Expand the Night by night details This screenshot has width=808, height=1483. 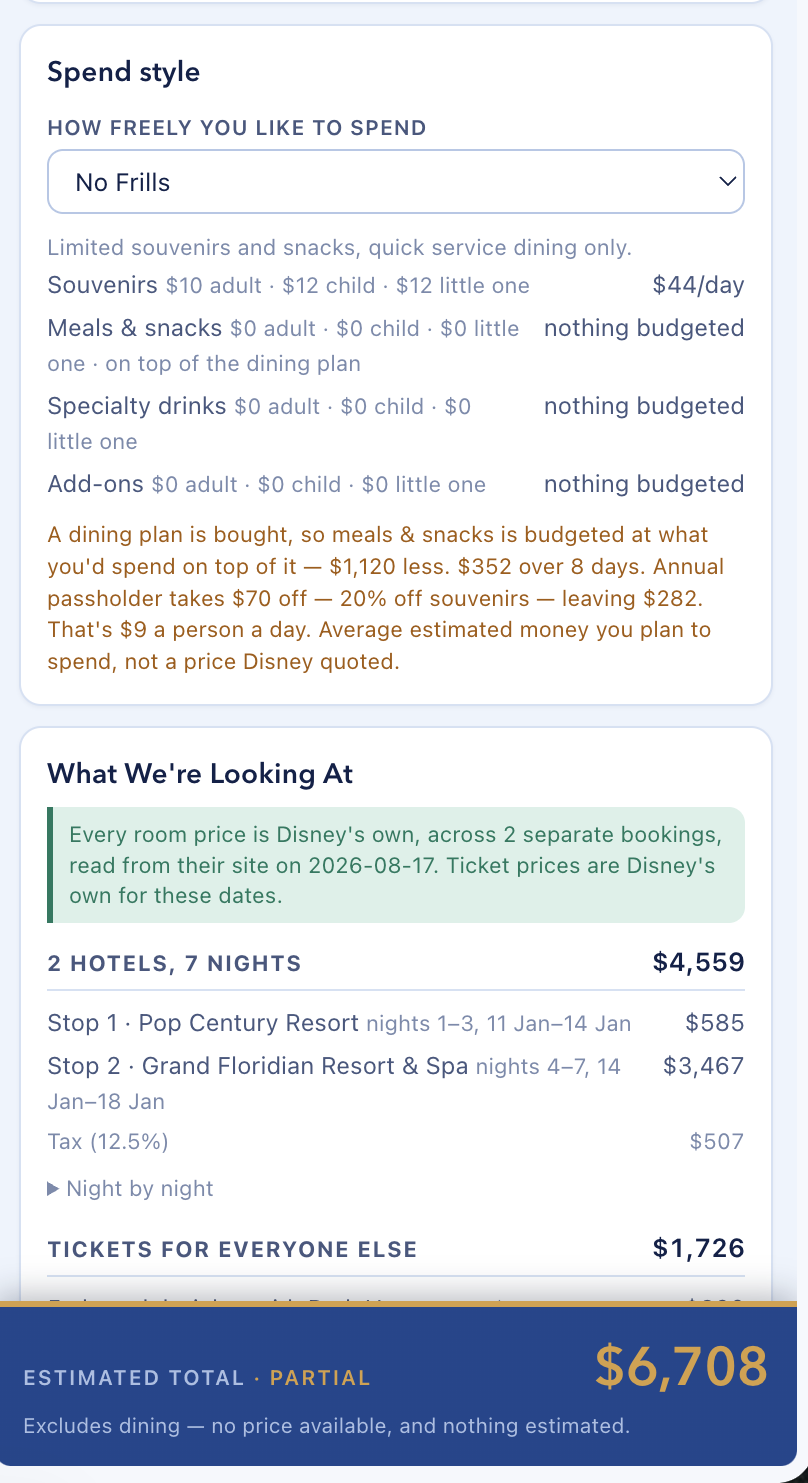130,1188
